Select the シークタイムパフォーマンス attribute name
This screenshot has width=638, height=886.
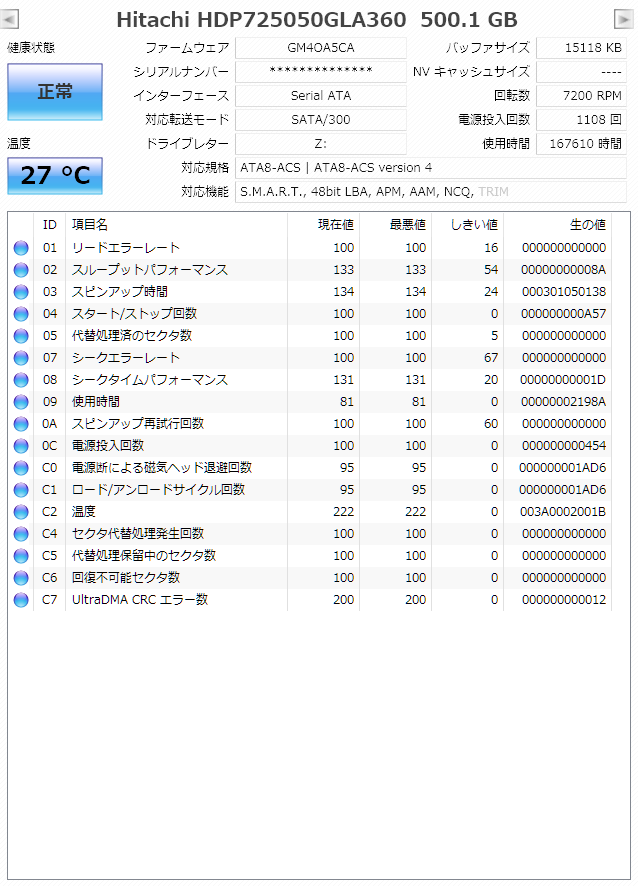click(150, 380)
